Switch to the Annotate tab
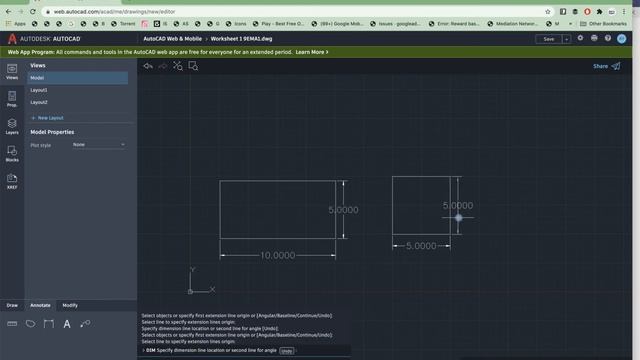Image resolution: width=640 pixels, height=360 pixels. click(40, 305)
